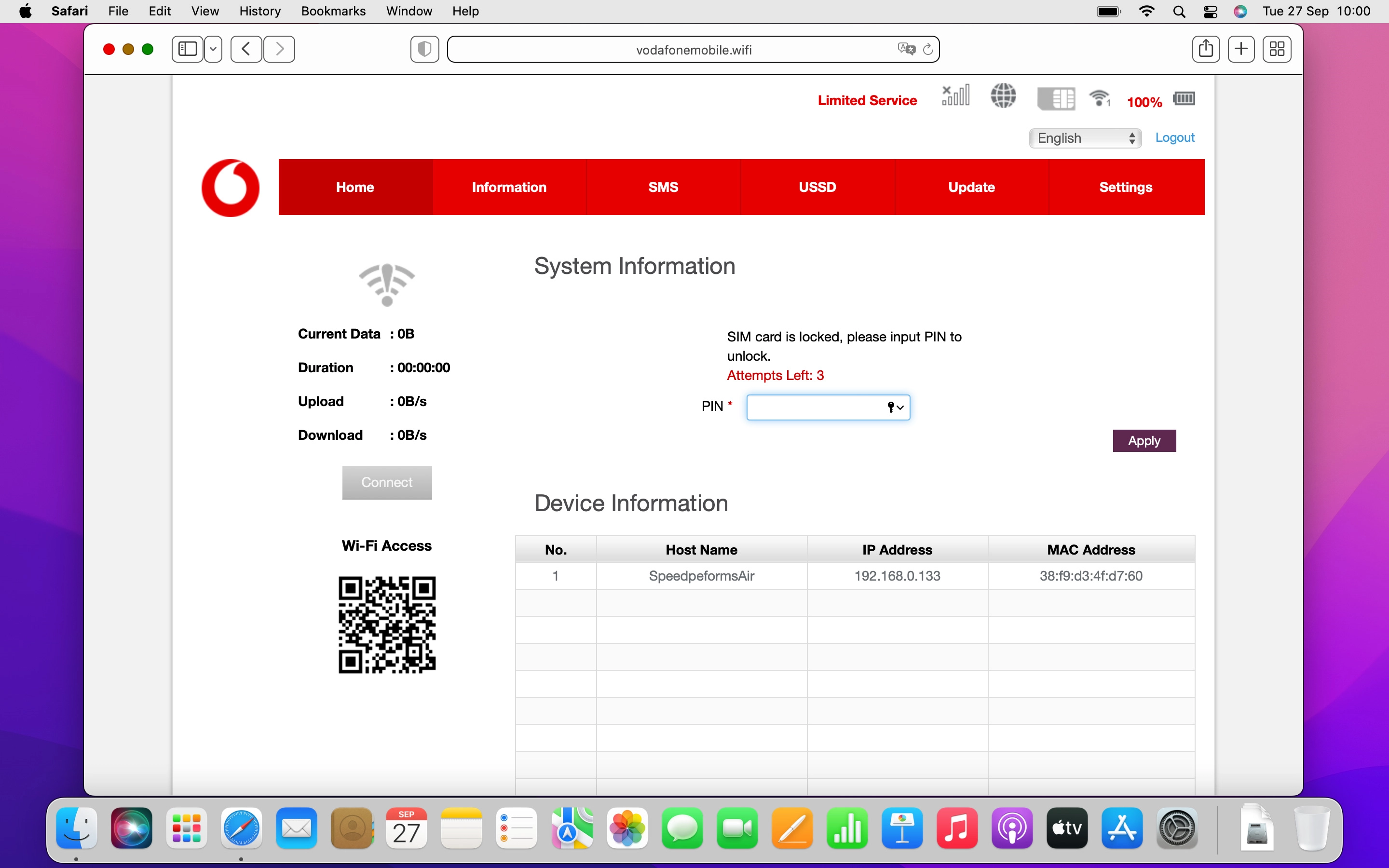Expand the sidebar options chevron
The width and height of the screenshot is (1389, 868).
[213, 49]
